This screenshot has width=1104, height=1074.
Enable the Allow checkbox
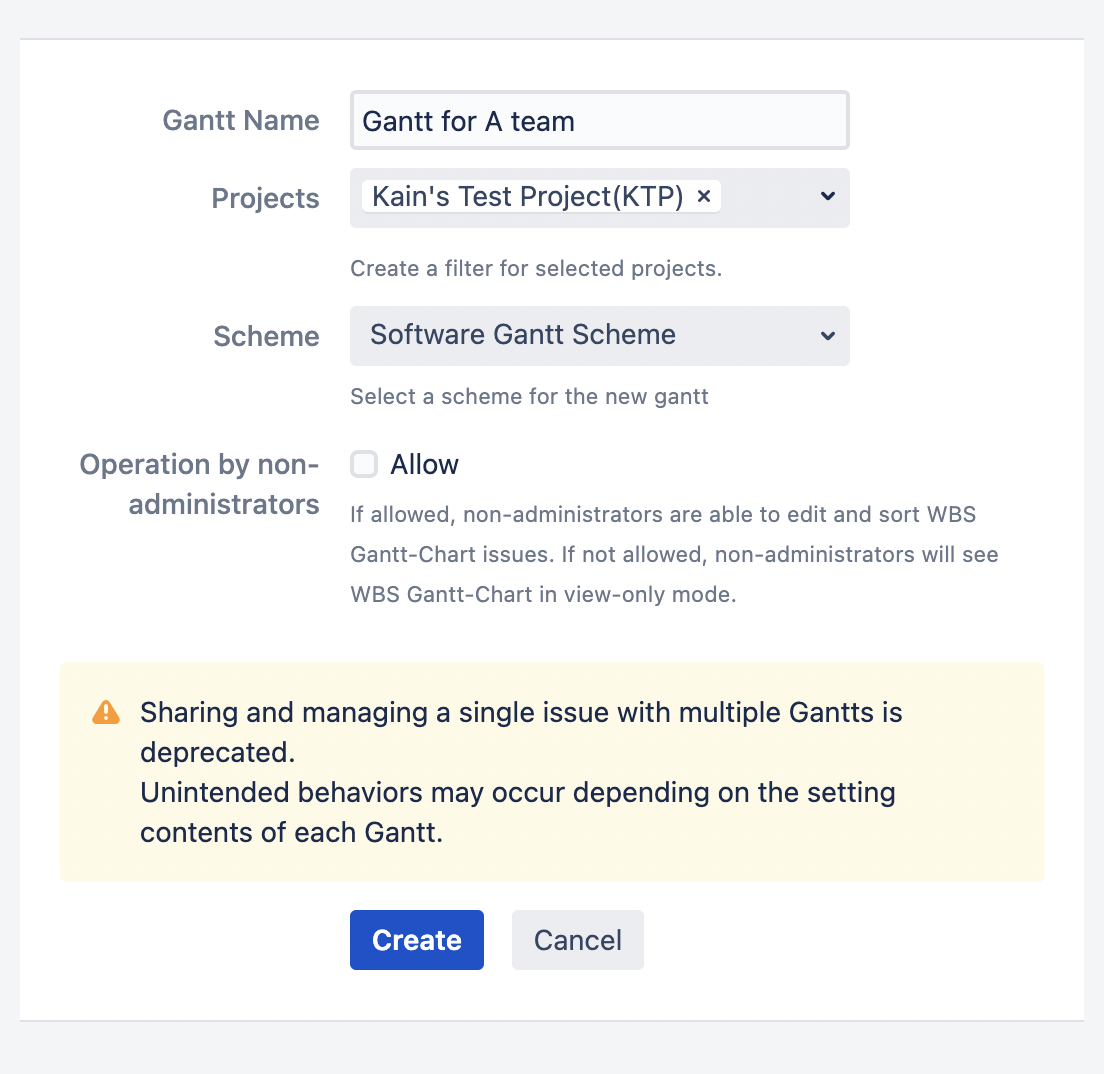click(x=363, y=464)
